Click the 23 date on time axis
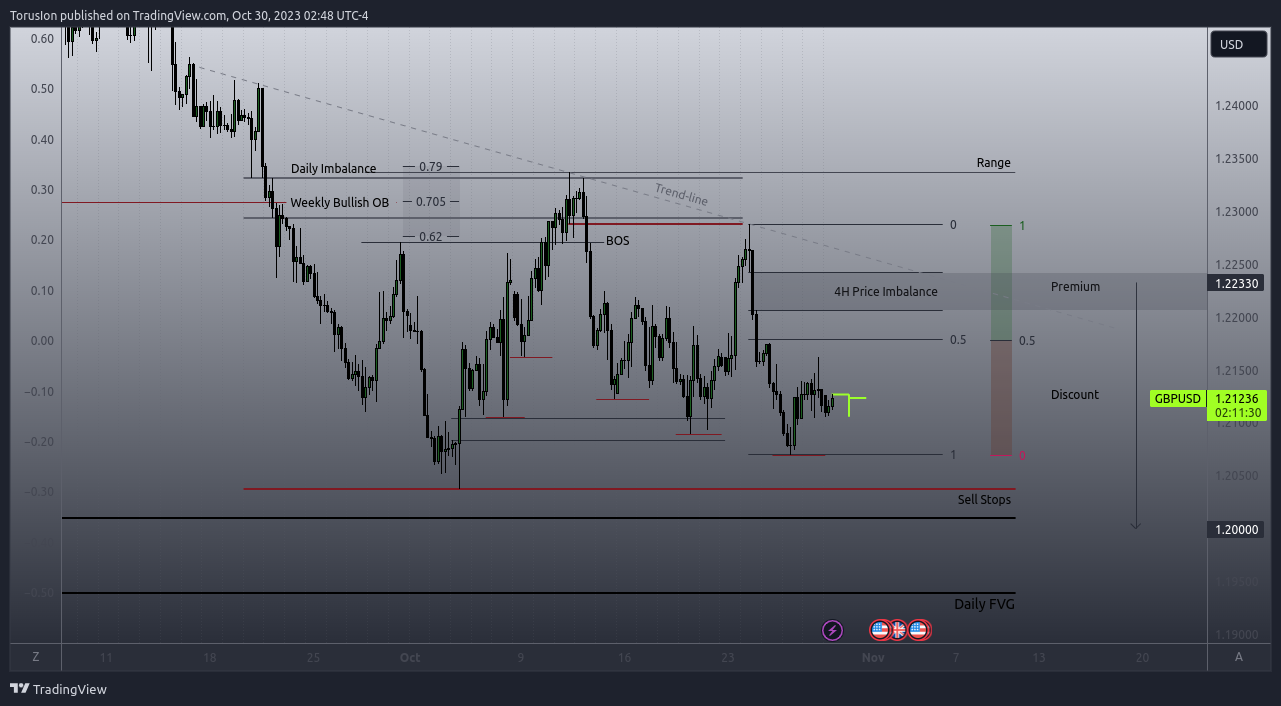 point(727,658)
